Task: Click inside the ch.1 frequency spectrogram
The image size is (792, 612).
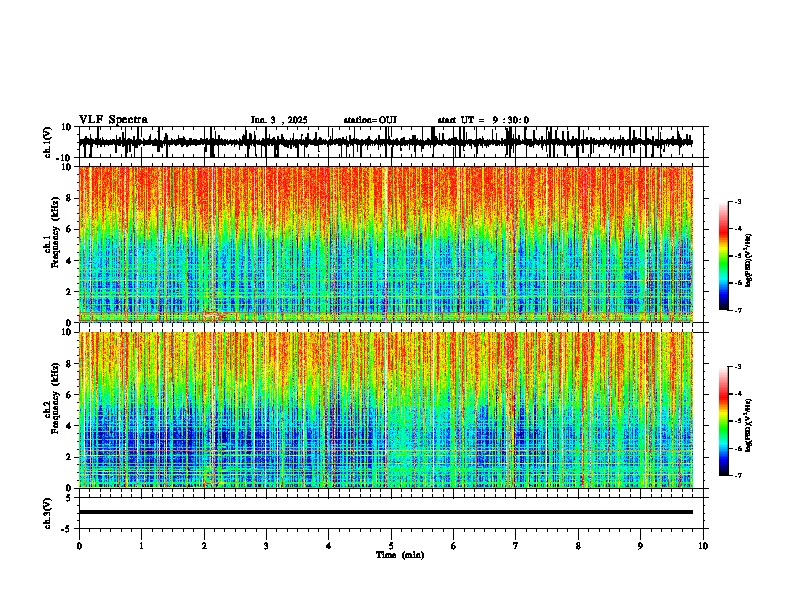Action: [386, 244]
